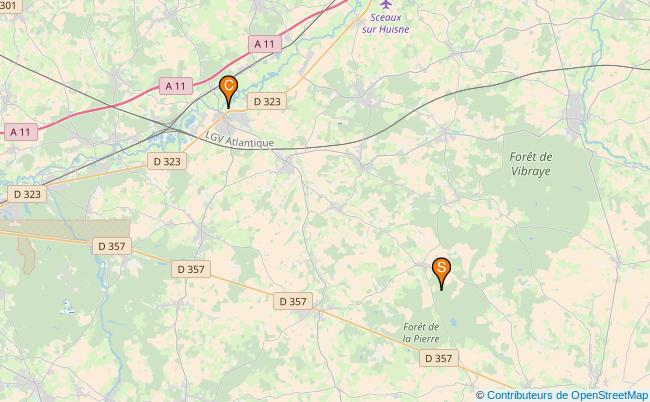650x402 pixels.
Task: Click the Forêt de Vibraye label
Action: [x=531, y=164]
